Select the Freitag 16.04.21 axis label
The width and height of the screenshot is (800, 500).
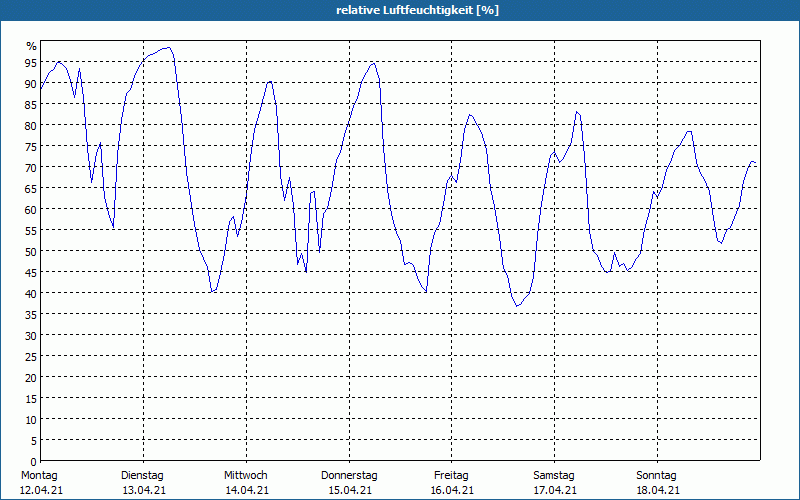click(452, 483)
